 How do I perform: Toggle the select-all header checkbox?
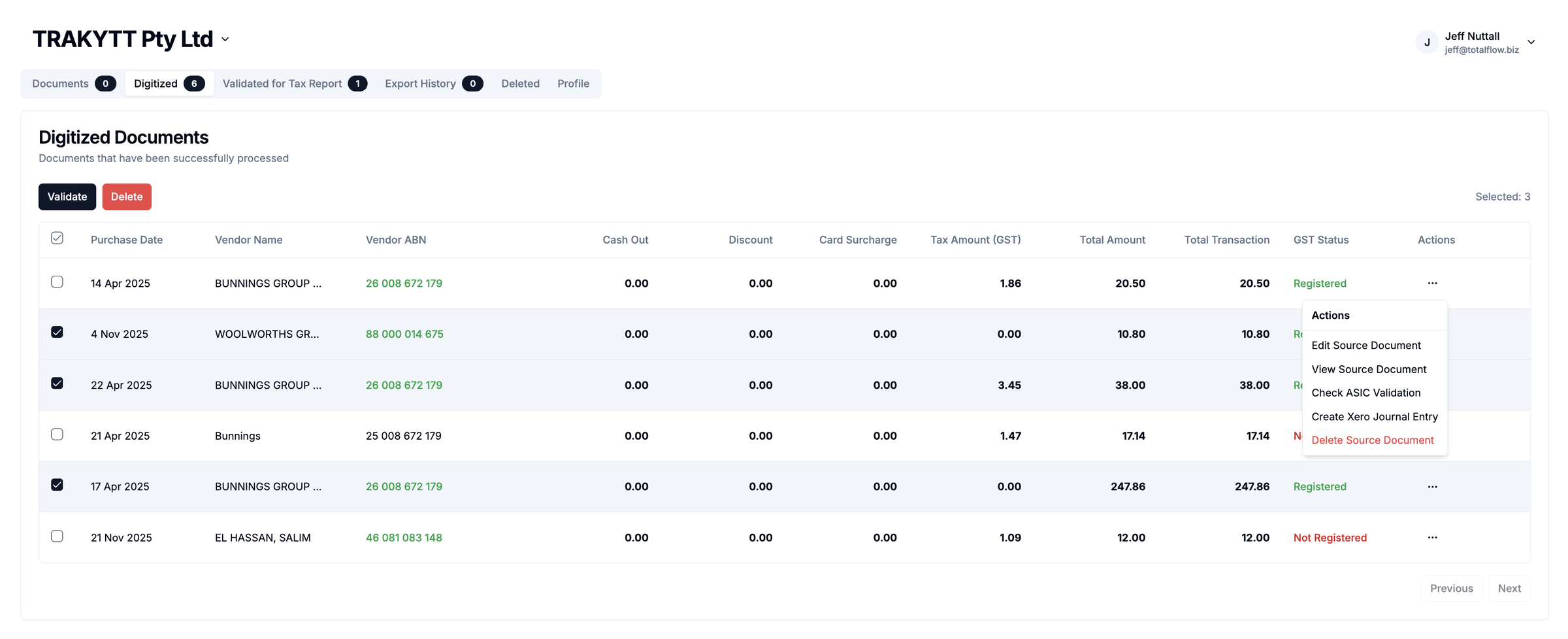pos(57,238)
